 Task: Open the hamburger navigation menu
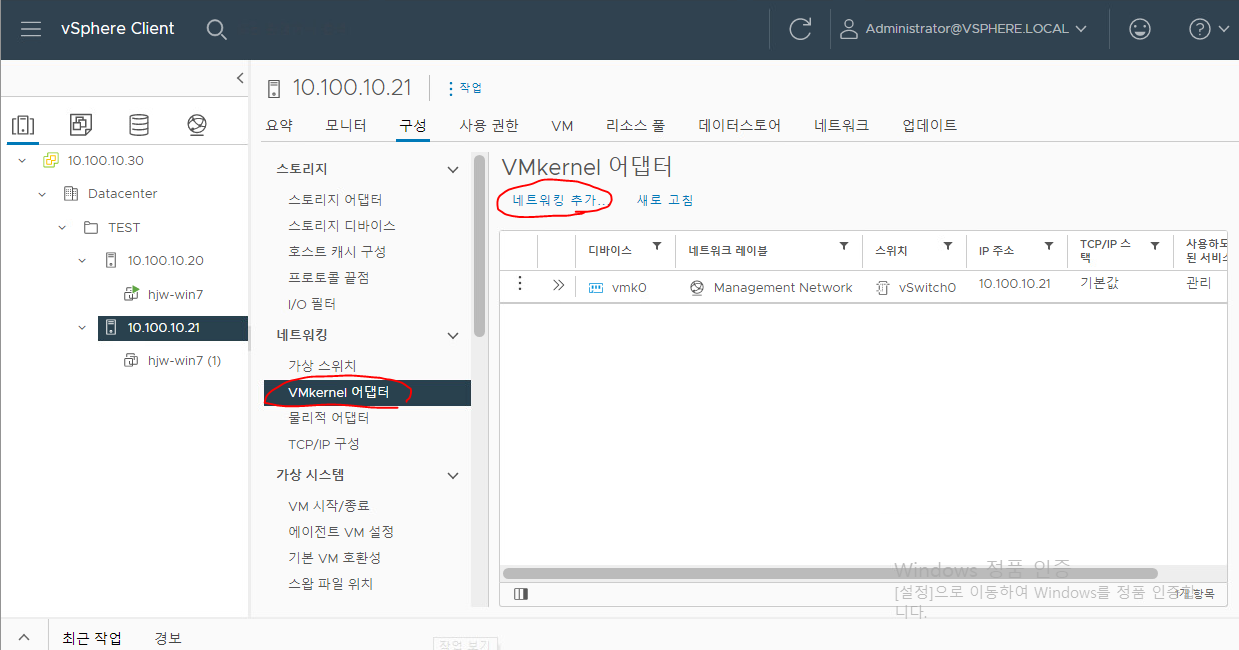(31, 29)
